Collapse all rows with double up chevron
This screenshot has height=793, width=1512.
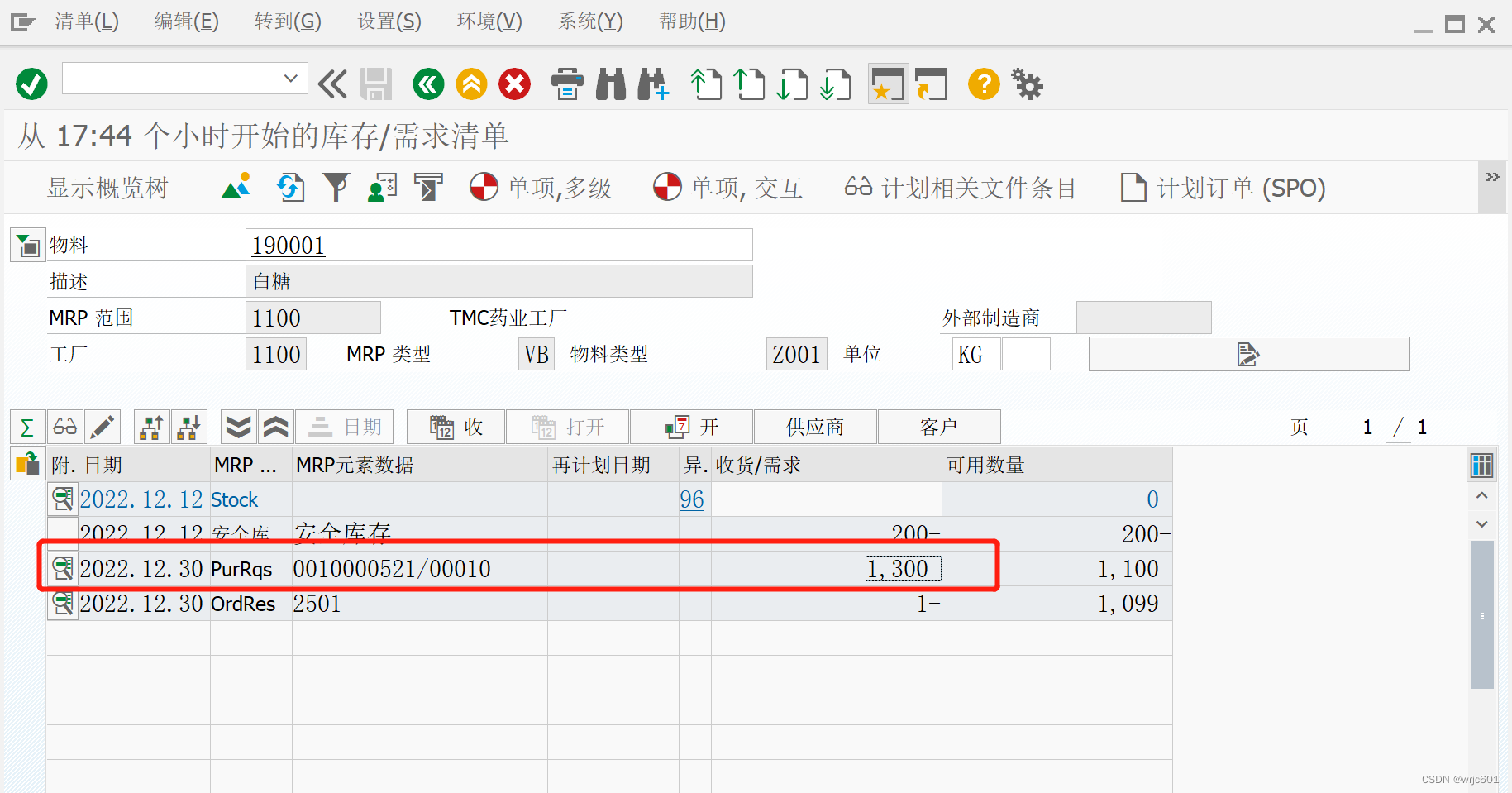(x=276, y=428)
